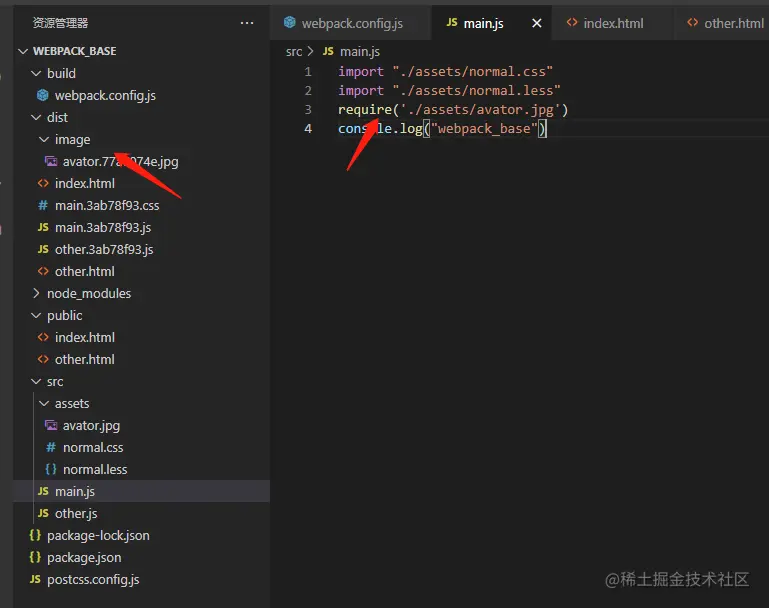
Task: Click JS icon of main.3ab78f93.js
Action: 43,227
